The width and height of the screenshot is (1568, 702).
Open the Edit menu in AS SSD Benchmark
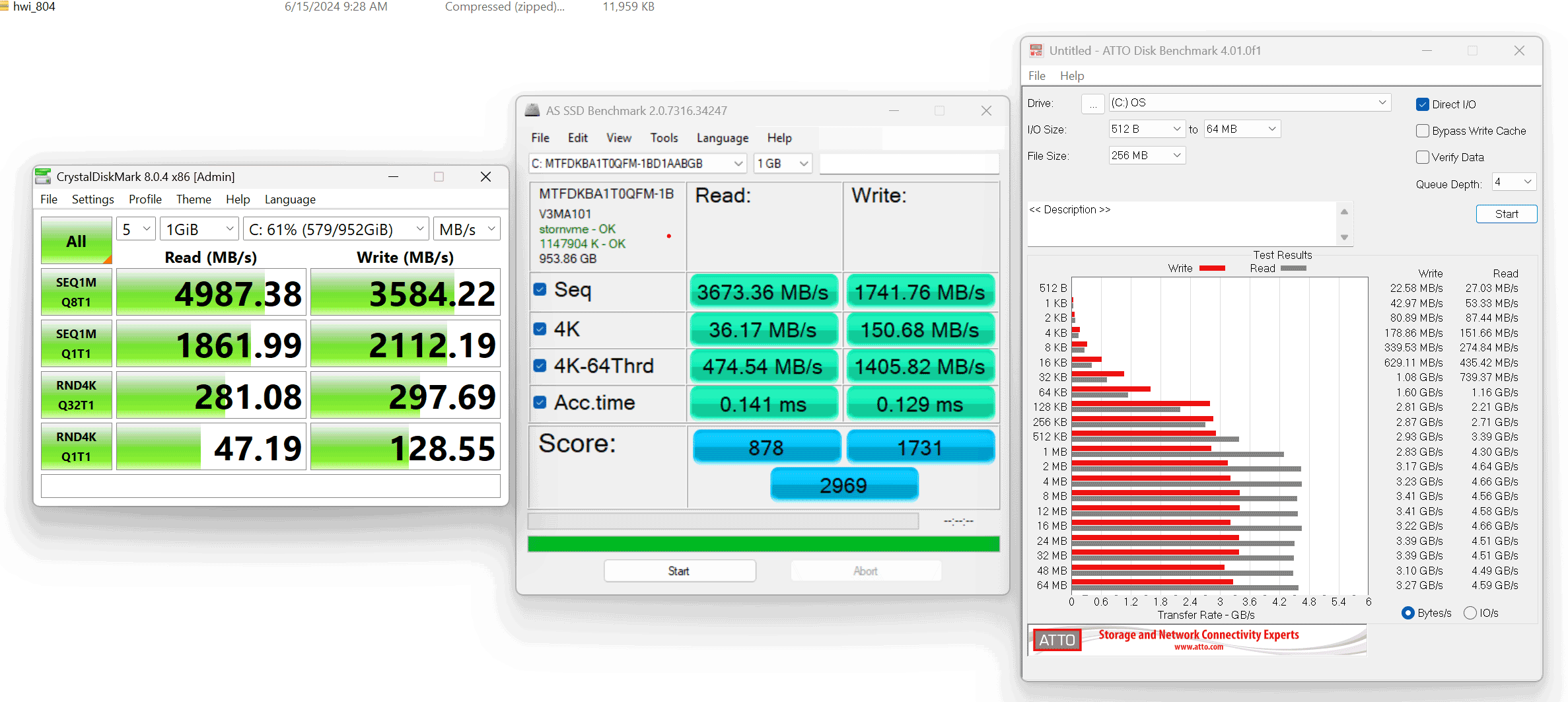[x=578, y=137]
